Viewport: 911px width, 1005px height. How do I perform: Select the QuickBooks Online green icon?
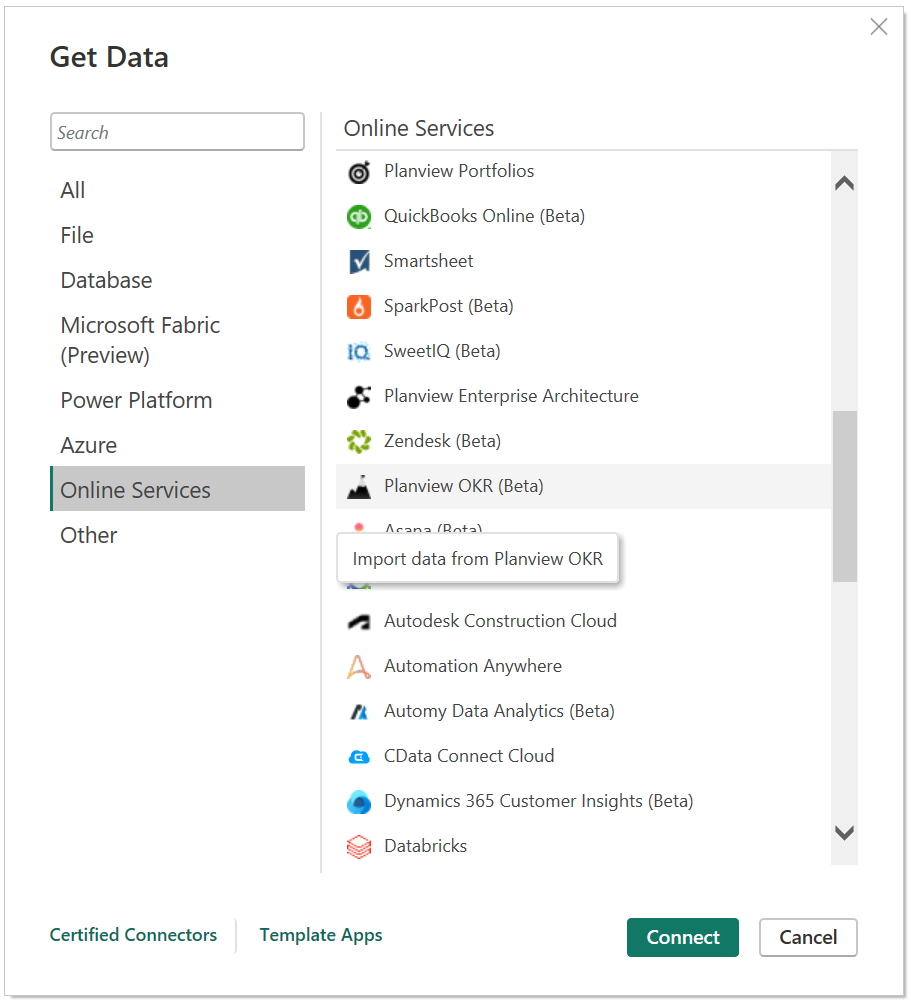coord(359,217)
